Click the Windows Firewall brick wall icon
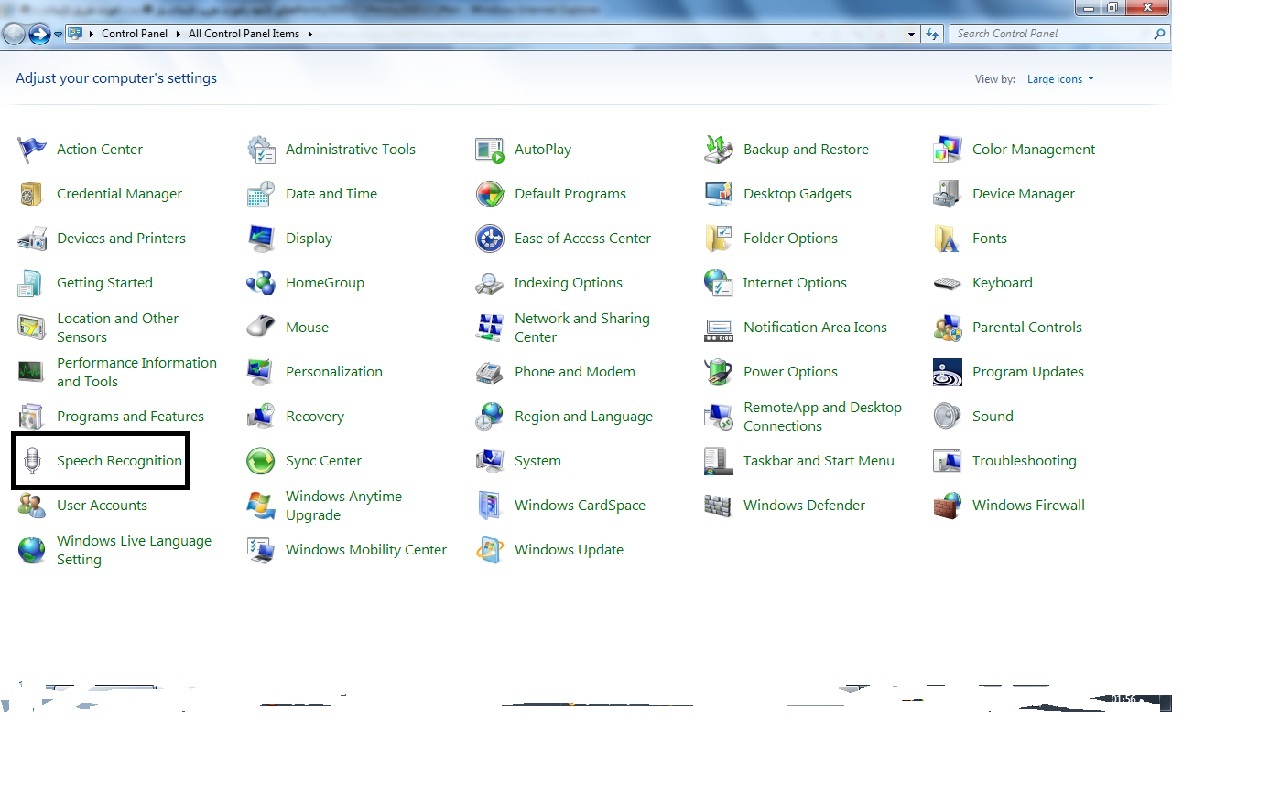The image size is (1280, 800). (947, 506)
